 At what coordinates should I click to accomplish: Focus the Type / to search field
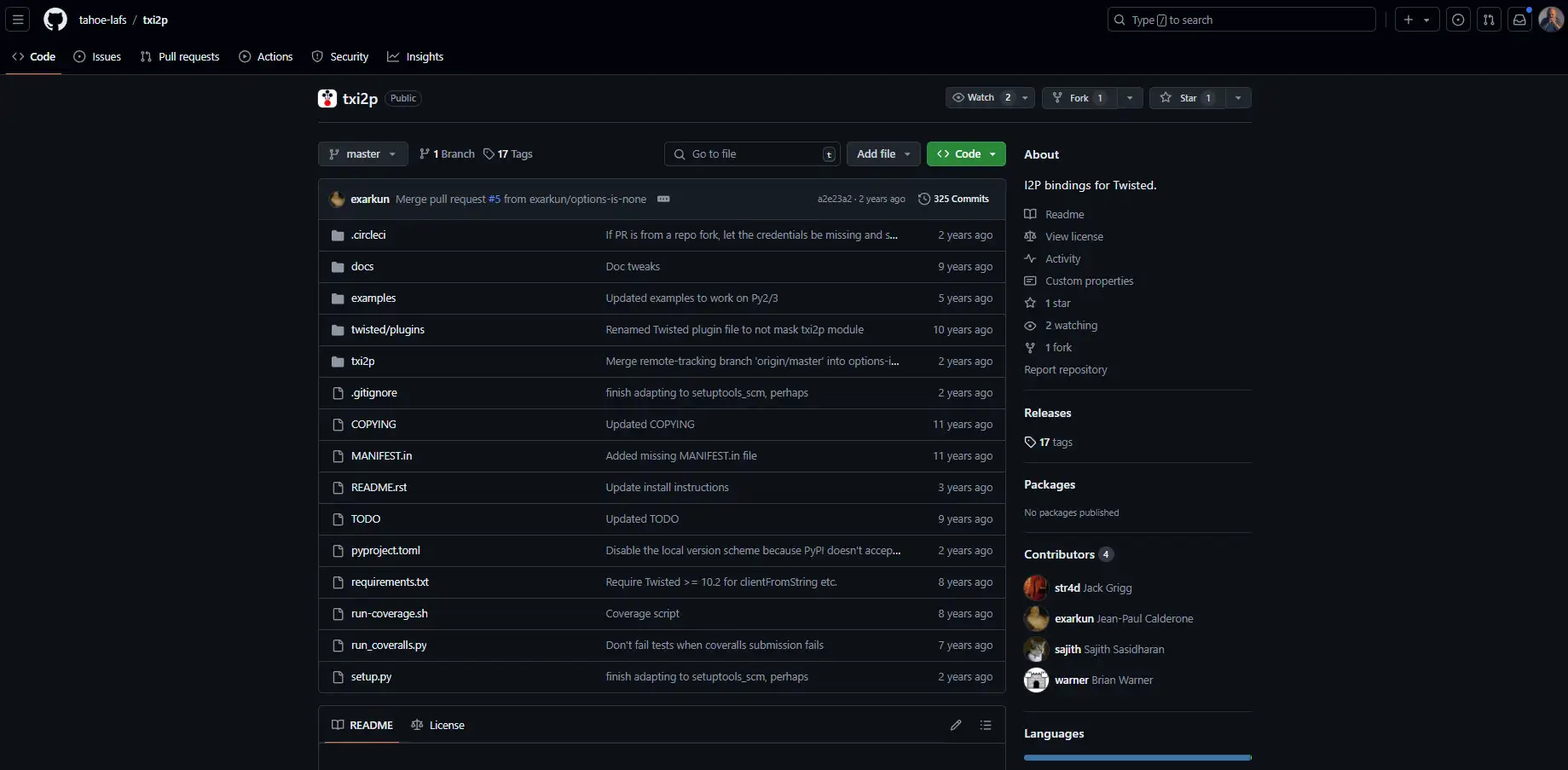(1241, 20)
